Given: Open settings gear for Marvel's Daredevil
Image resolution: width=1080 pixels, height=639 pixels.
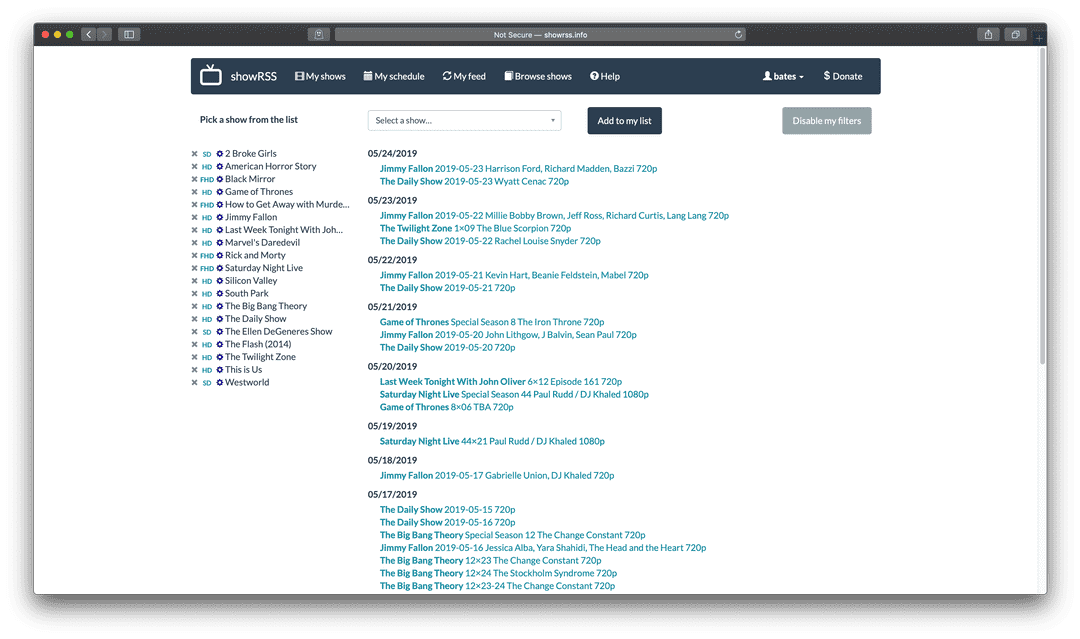Looking at the screenshot, I should [220, 243].
